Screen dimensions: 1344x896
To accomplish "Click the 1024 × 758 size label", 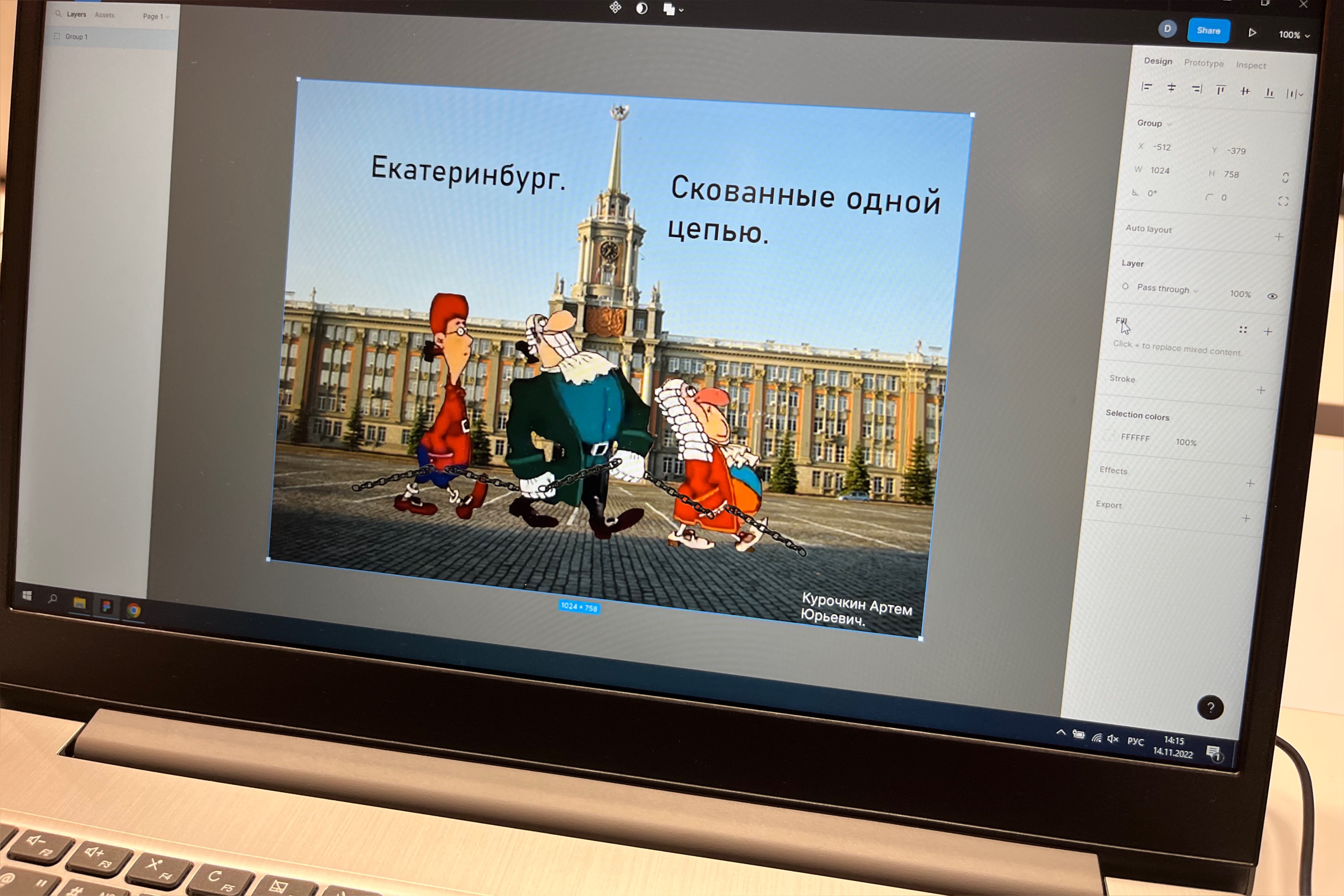I will (579, 607).
